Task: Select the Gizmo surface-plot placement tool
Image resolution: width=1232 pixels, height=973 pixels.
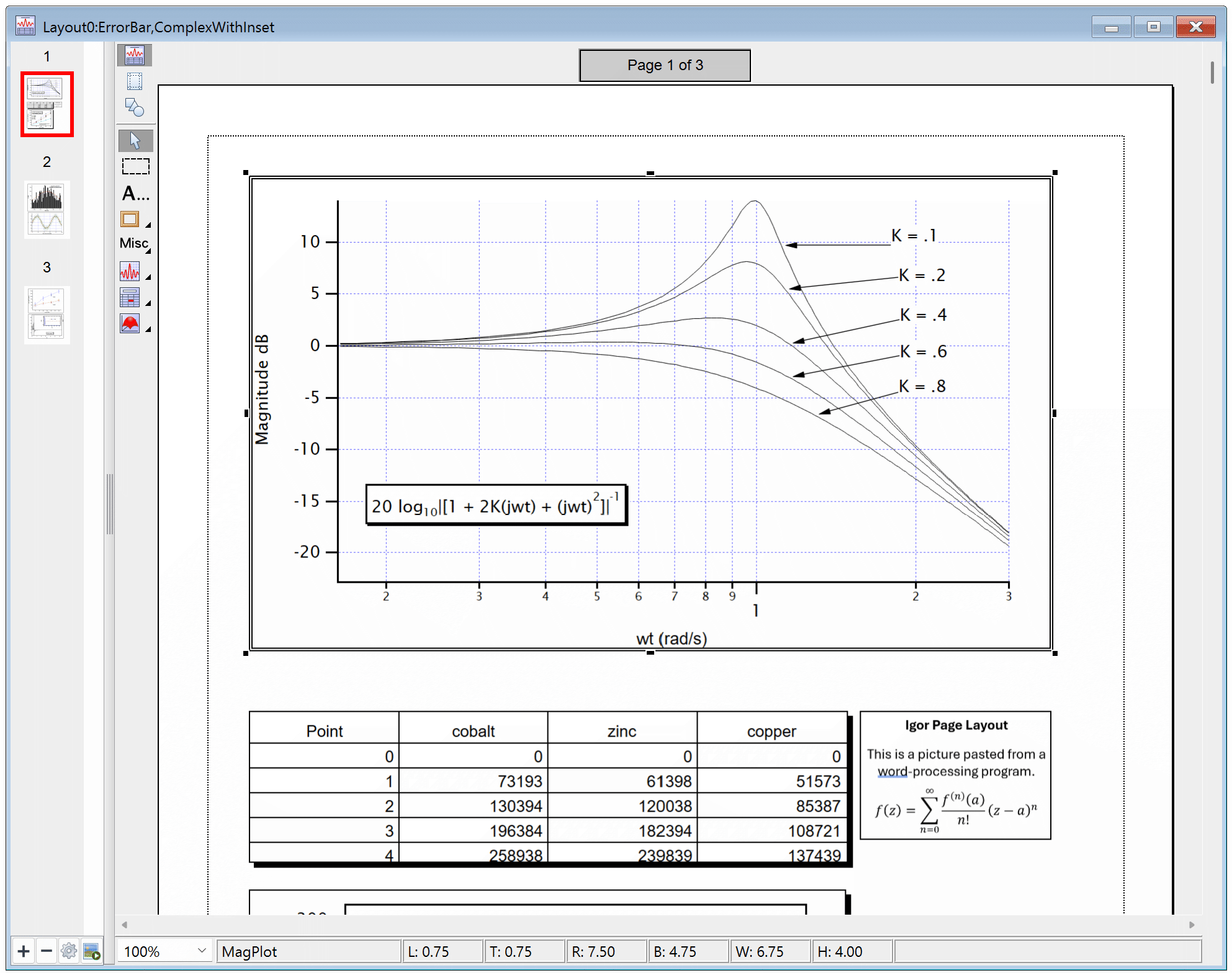Action: [x=131, y=323]
